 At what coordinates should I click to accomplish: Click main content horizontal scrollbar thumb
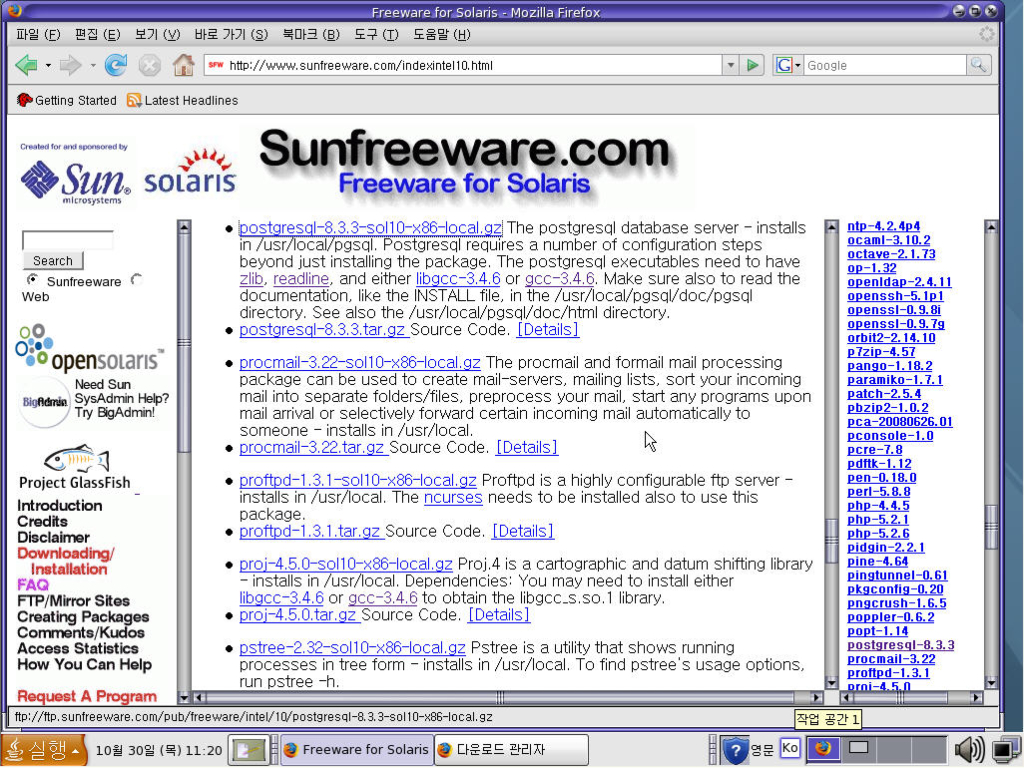(x=500, y=697)
